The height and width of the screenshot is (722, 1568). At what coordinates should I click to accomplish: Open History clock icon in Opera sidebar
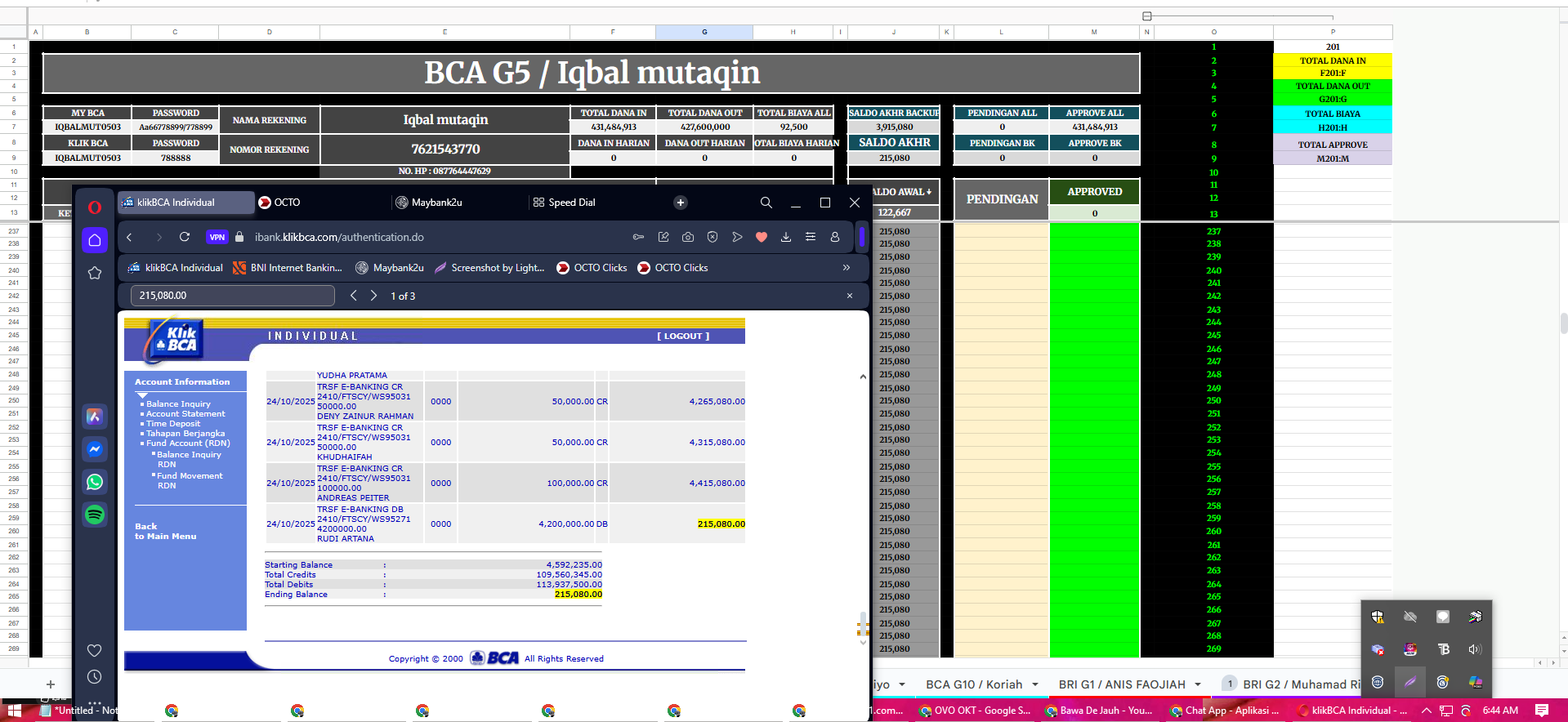tap(95, 677)
